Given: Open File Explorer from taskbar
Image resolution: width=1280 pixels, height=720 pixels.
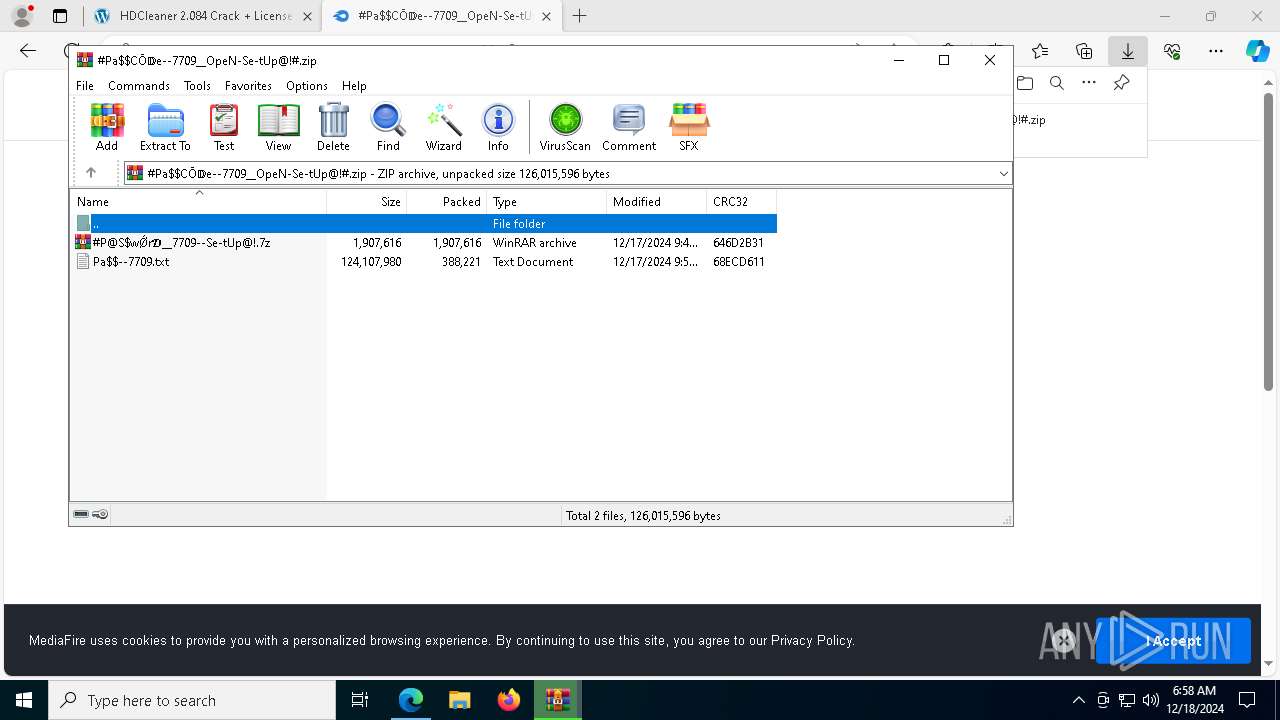Looking at the screenshot, I should pyautogui.click(x=459, y=700).
